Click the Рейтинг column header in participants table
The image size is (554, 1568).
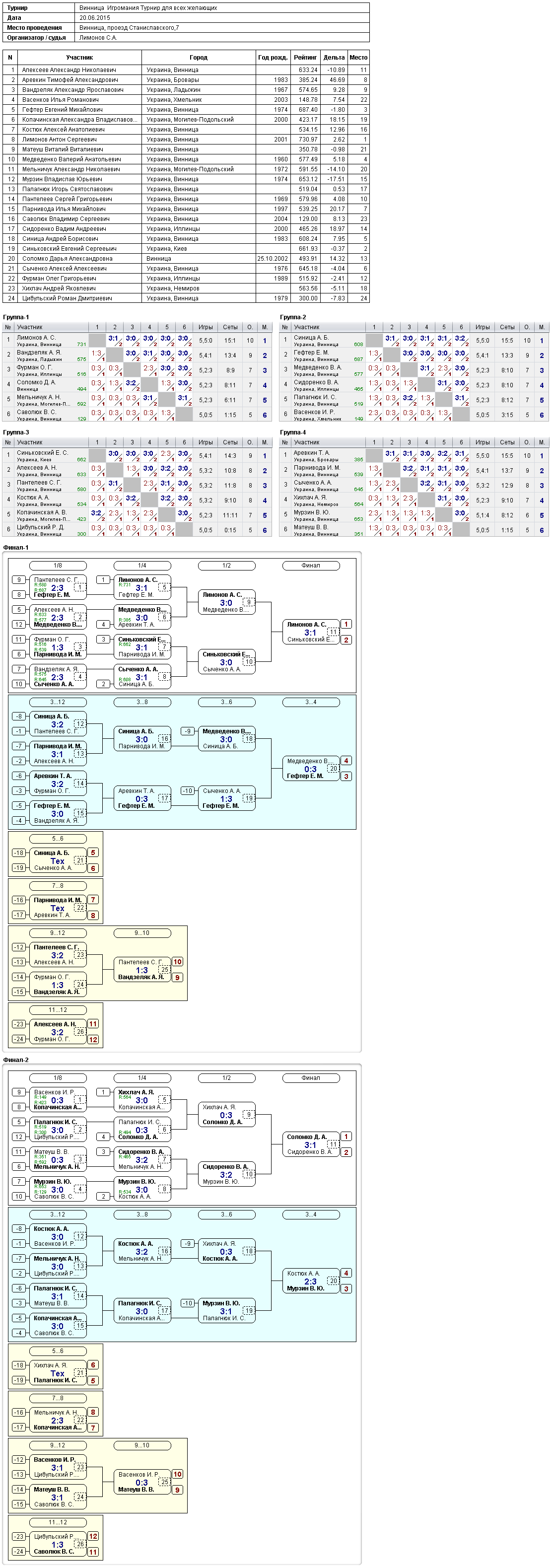coord(305,57)
